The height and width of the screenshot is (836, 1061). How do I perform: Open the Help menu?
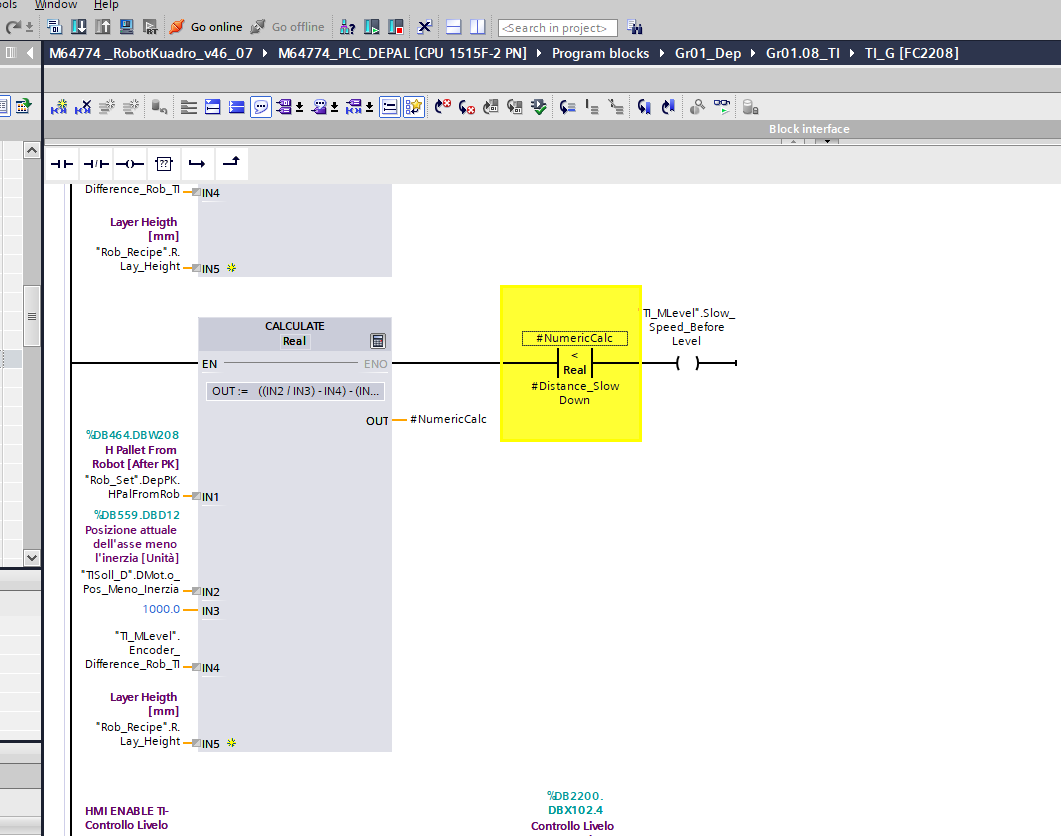click(x=106, y=5)
